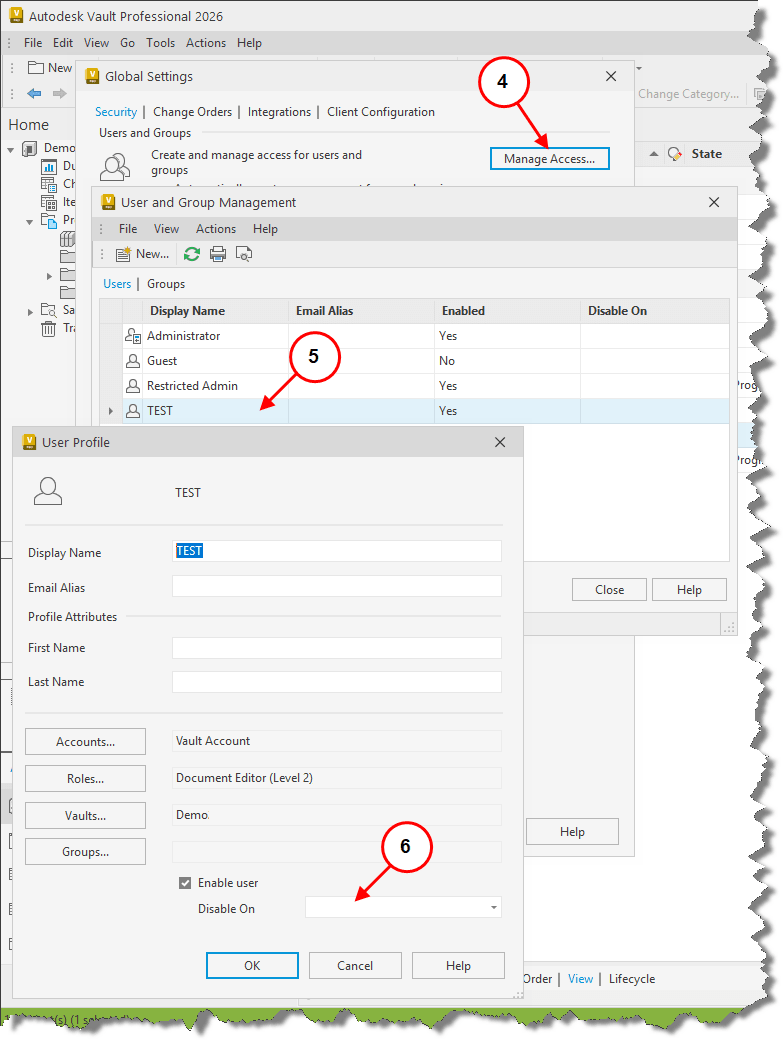783x1040 pixels.
Task: Click the Administrator user icon in the list
Action: click(x=133, y=336)
